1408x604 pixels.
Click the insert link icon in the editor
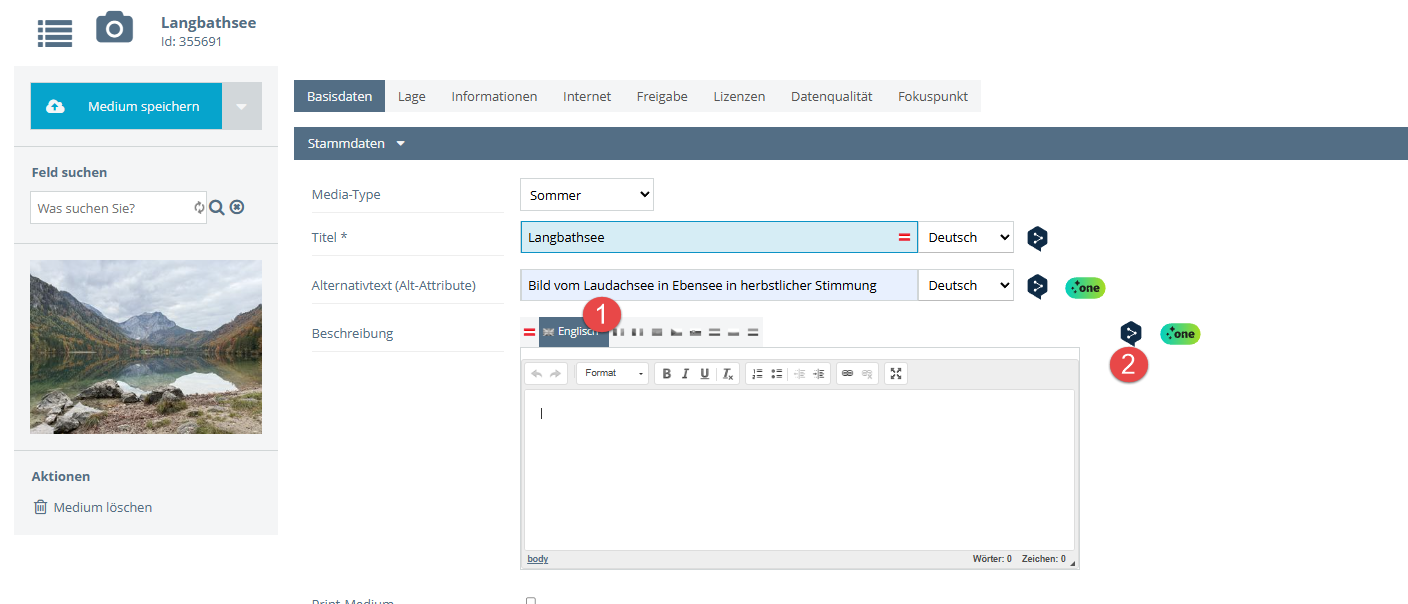coord(847,373)
